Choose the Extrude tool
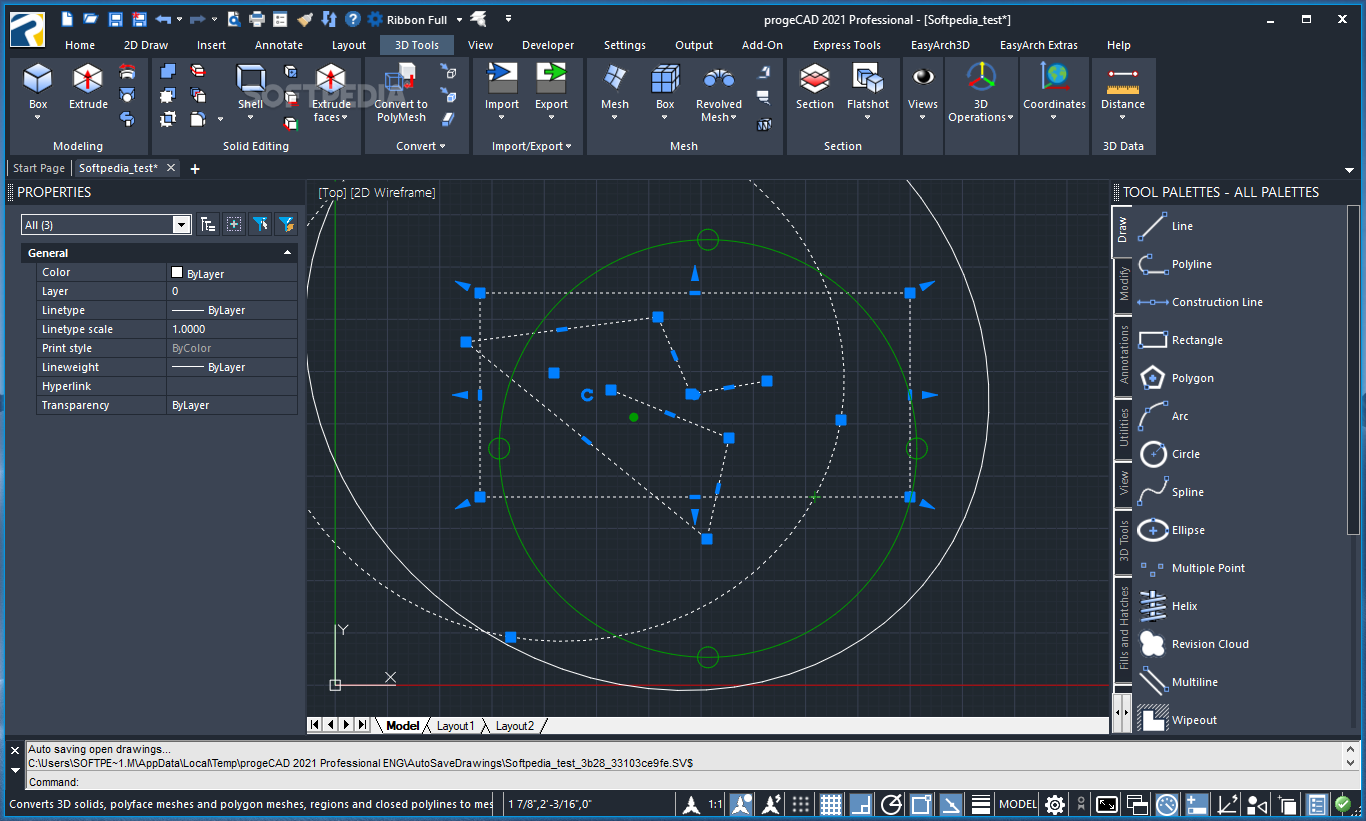 pos(88,87)
